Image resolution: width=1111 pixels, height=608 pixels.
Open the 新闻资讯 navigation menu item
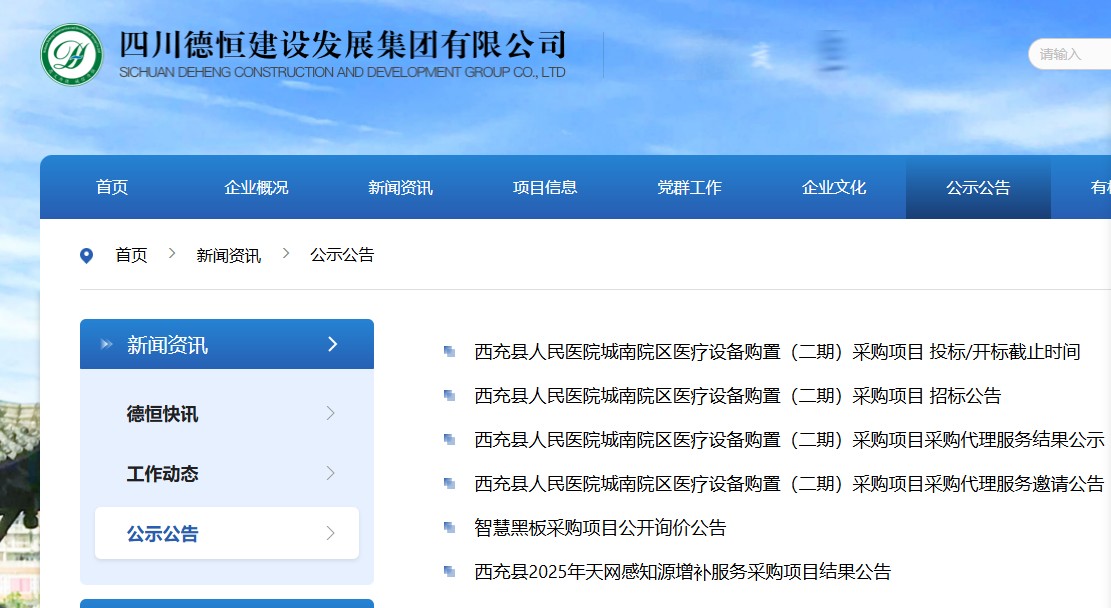coord(400,187)
